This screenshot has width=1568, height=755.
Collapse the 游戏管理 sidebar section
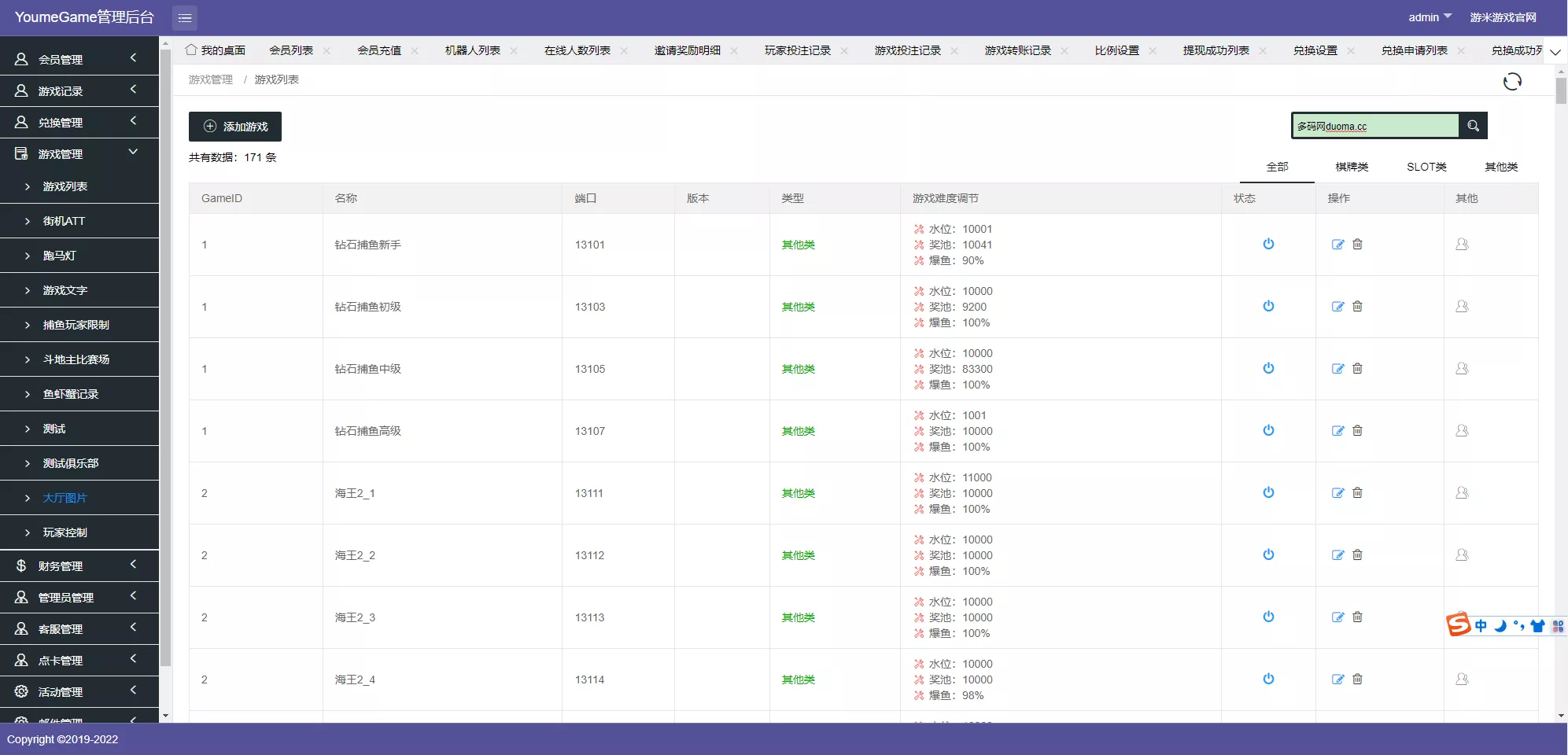(x=79, y=153)
